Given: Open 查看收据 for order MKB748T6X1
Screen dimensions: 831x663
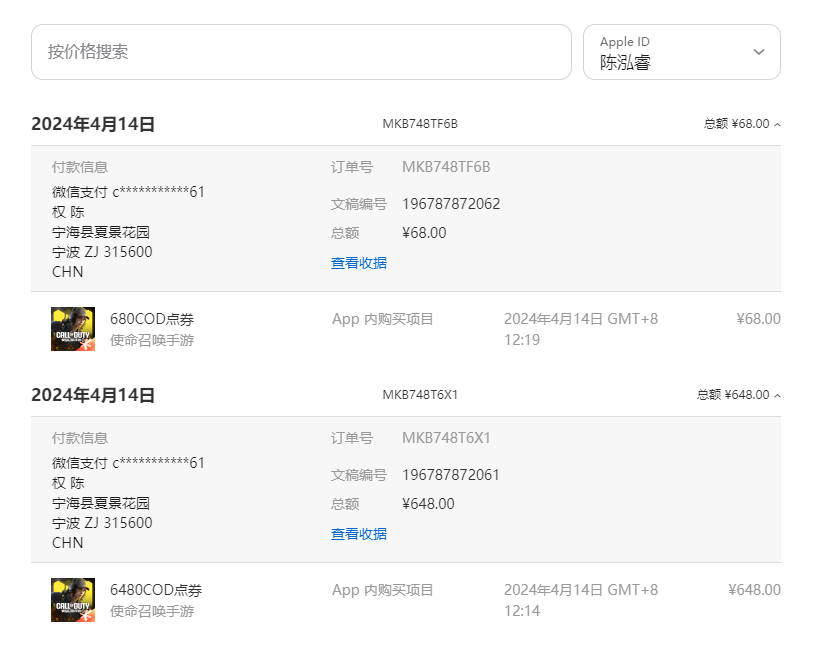Looking at the screenshot, I should [359, 534].
